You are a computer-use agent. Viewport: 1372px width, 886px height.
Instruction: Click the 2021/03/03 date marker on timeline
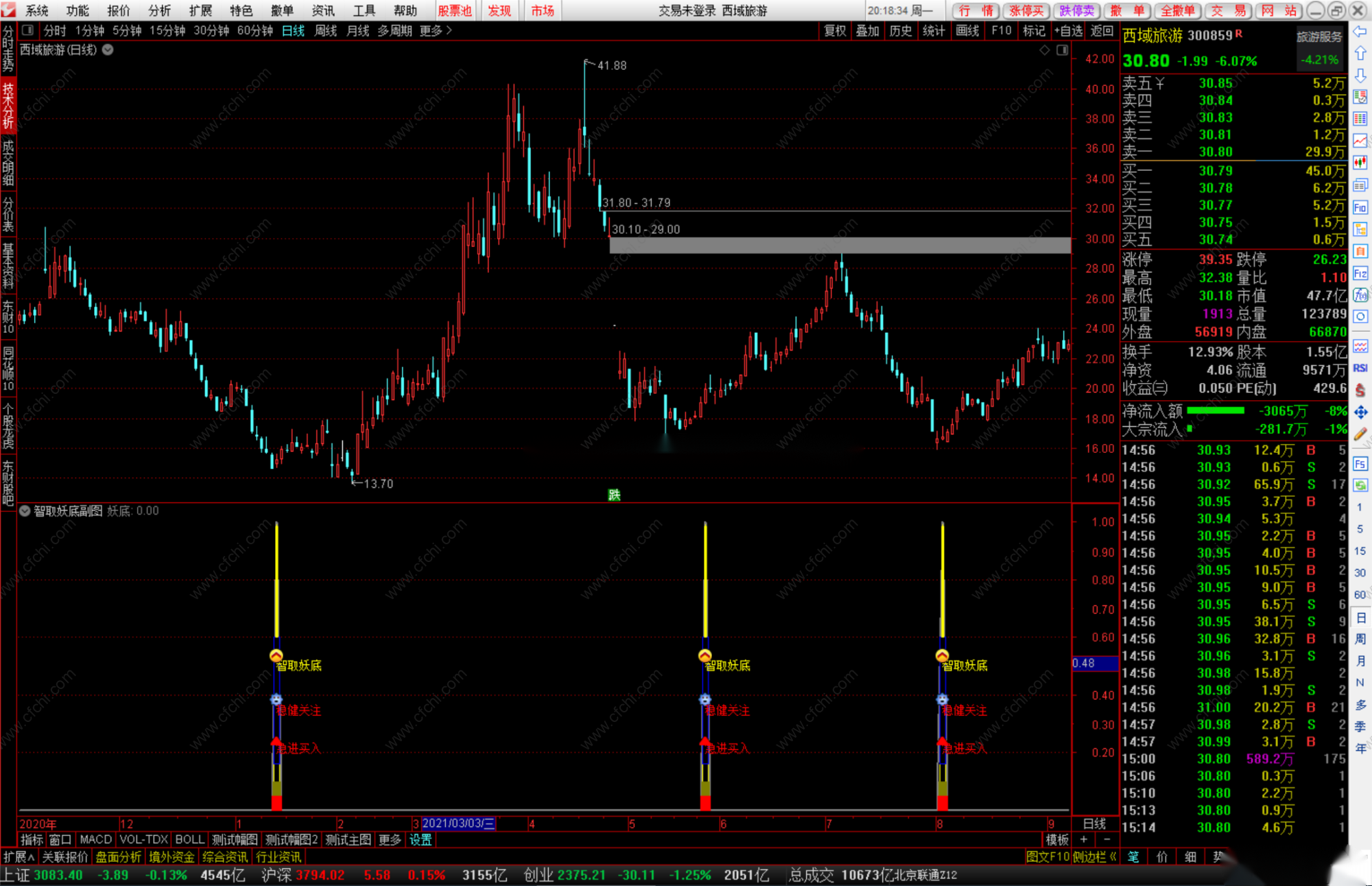(458, 824)
